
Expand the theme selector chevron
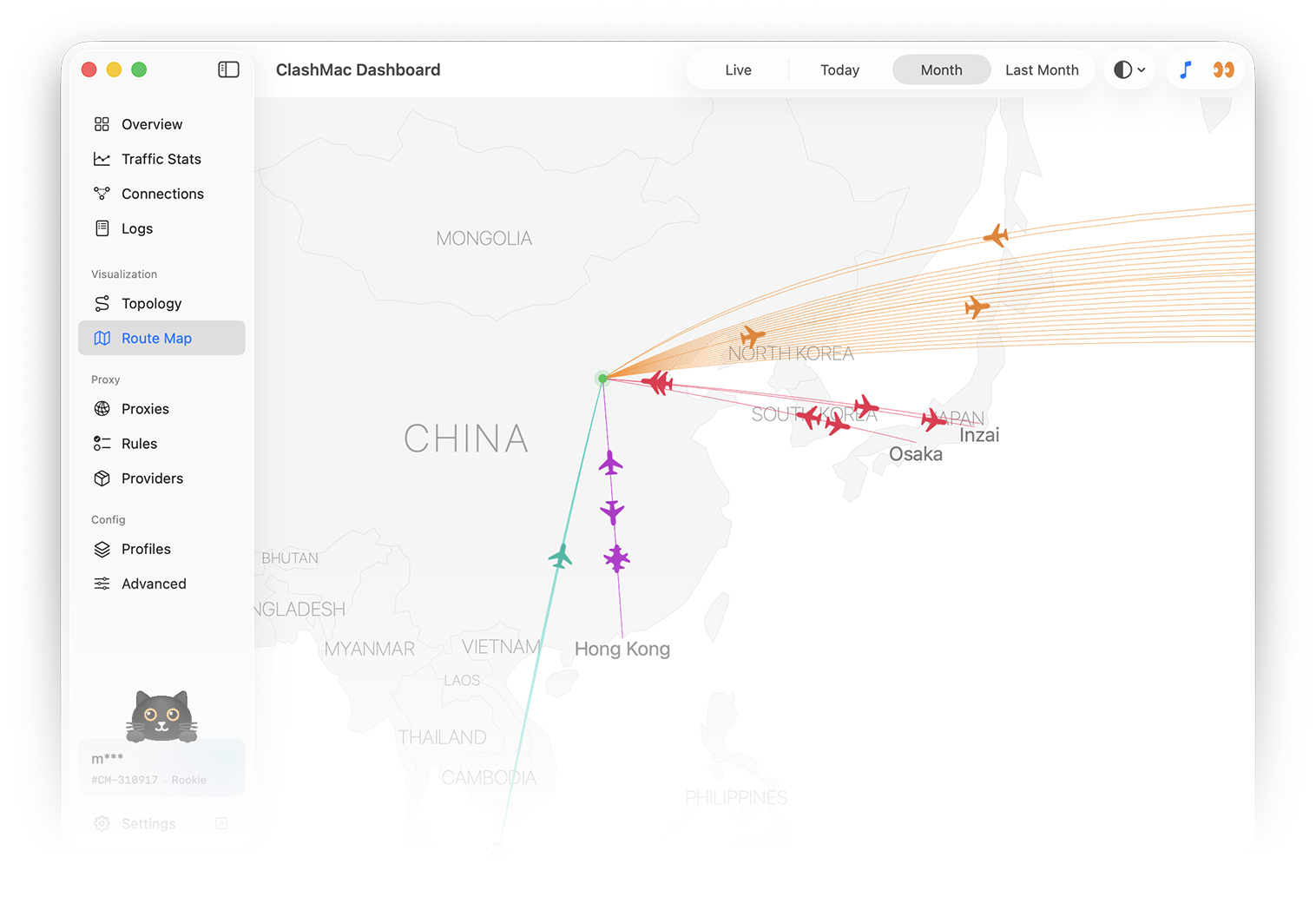pos(1140,69)
